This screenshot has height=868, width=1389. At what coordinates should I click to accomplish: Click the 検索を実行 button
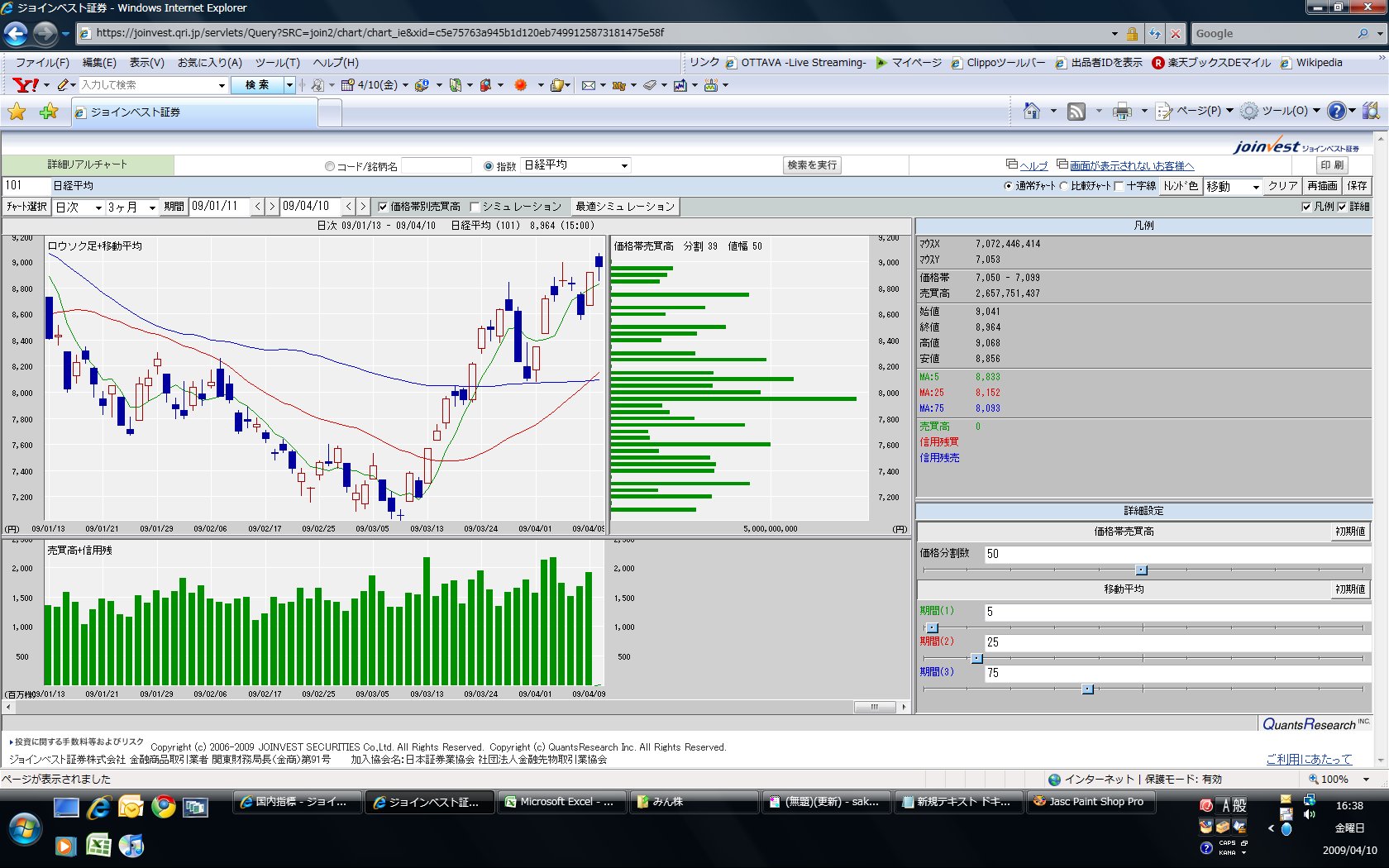[812, 165]
